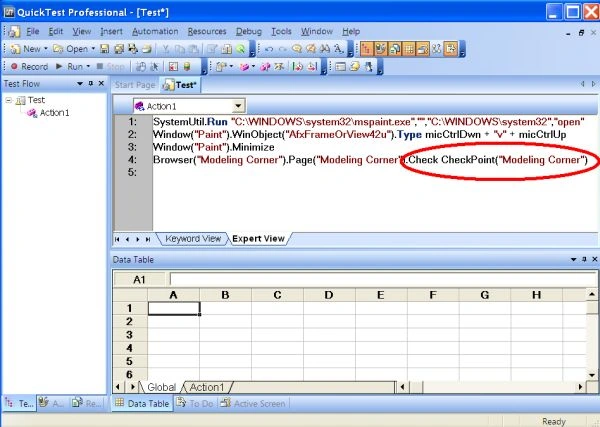Click the Run button

pos(70,67)
